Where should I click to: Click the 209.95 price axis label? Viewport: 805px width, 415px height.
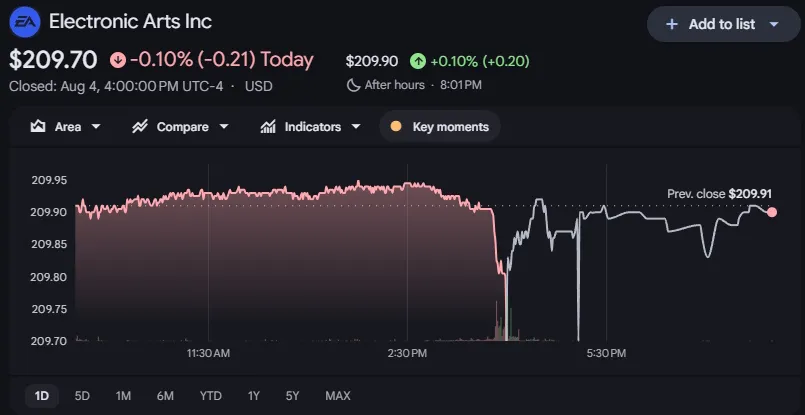click(x=49, y=180)
